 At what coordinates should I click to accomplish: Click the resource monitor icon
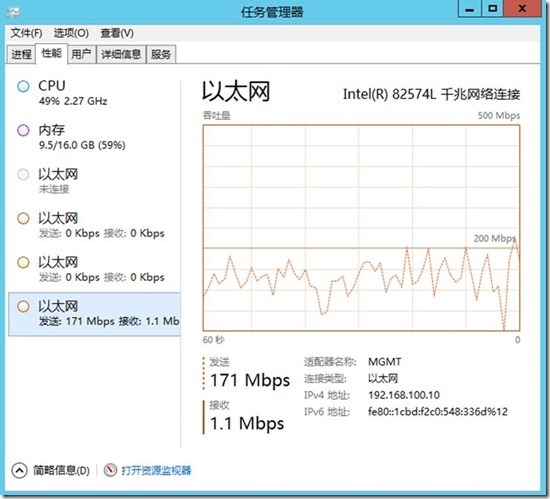coord(110,470)
